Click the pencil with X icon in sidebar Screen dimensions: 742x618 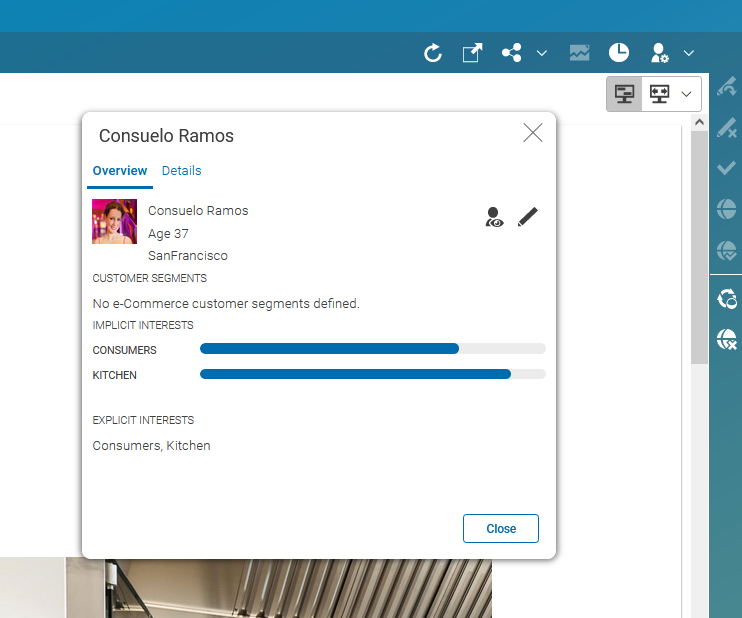click(x=726, y=127)
